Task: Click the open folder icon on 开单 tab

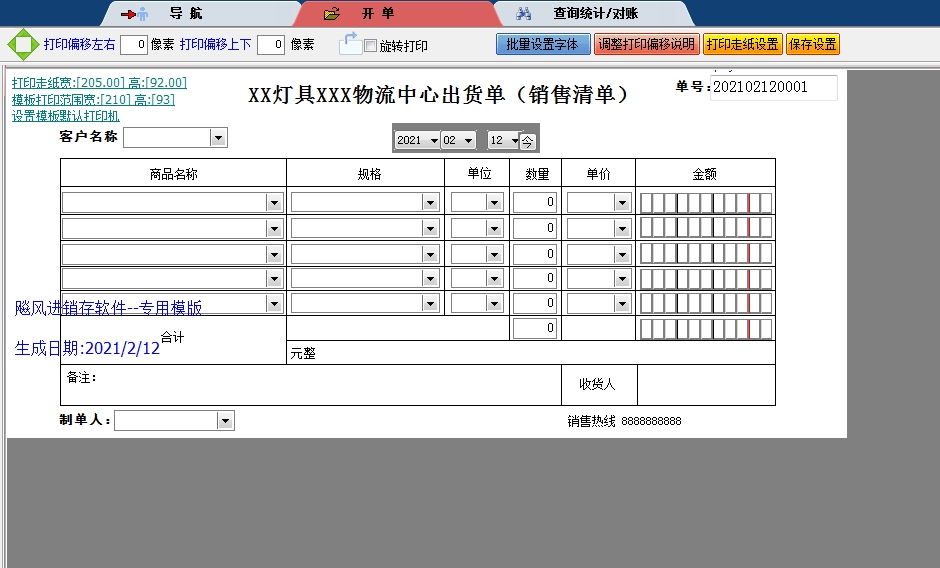Action: (333, 14)
